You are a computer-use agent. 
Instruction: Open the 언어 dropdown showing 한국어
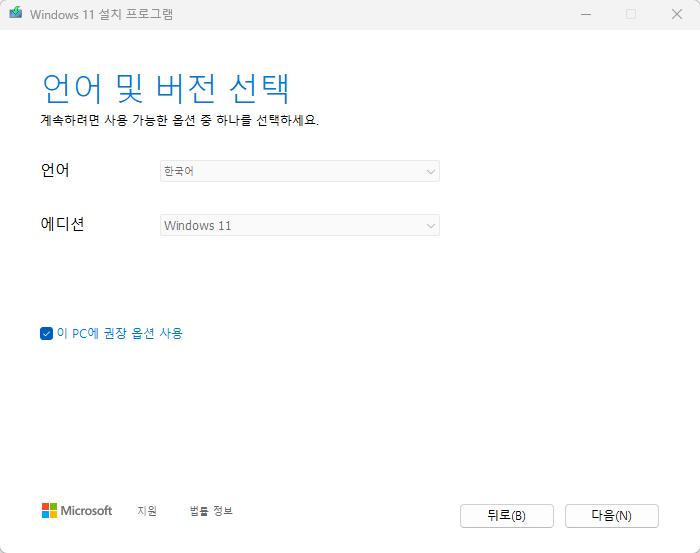(300, 171)
